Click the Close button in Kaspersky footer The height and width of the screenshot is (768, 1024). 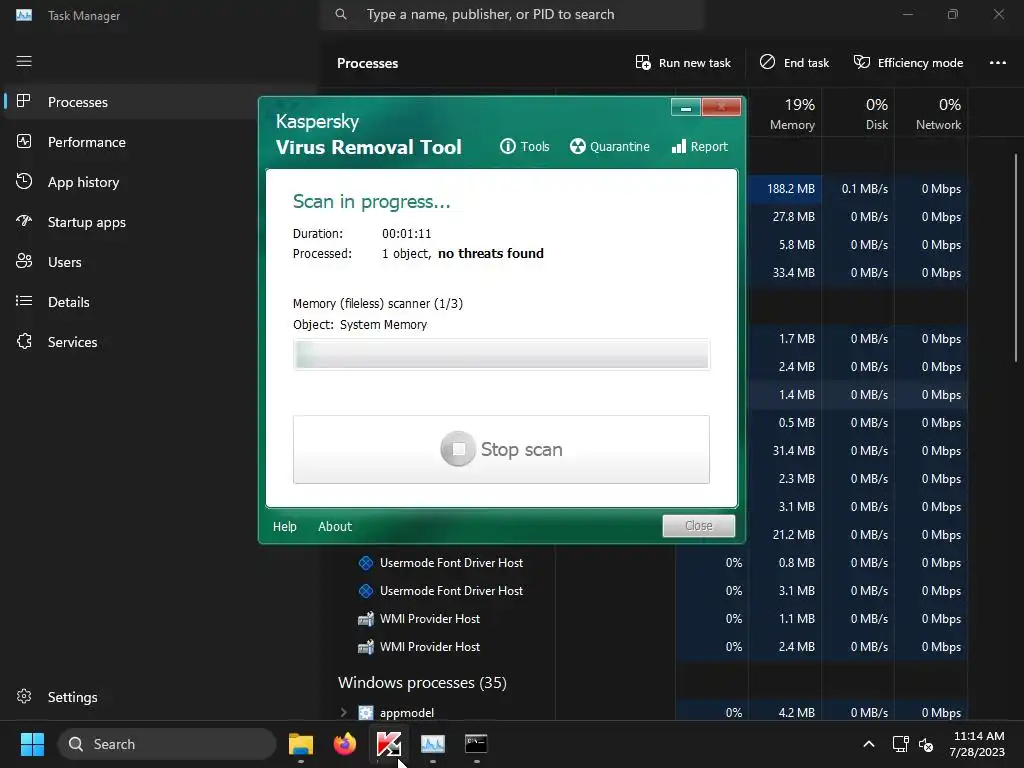pos(699,526)
